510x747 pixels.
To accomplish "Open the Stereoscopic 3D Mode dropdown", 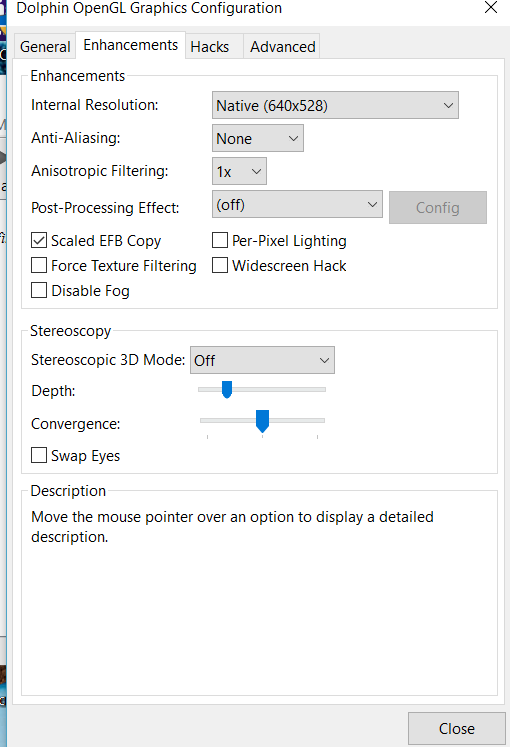I will (262, 360).
